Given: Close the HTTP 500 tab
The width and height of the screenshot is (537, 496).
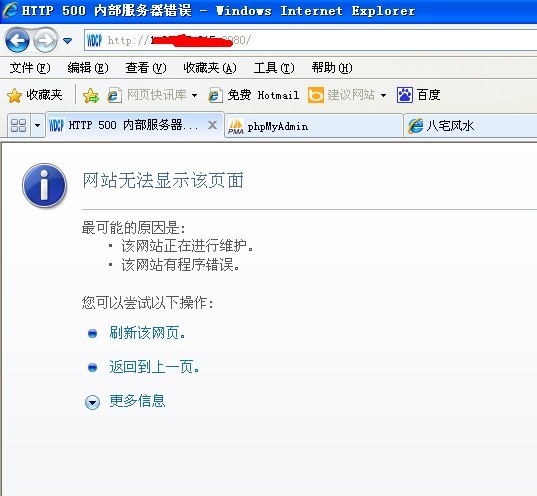Looking at the screenshot, I should (213, 125).
